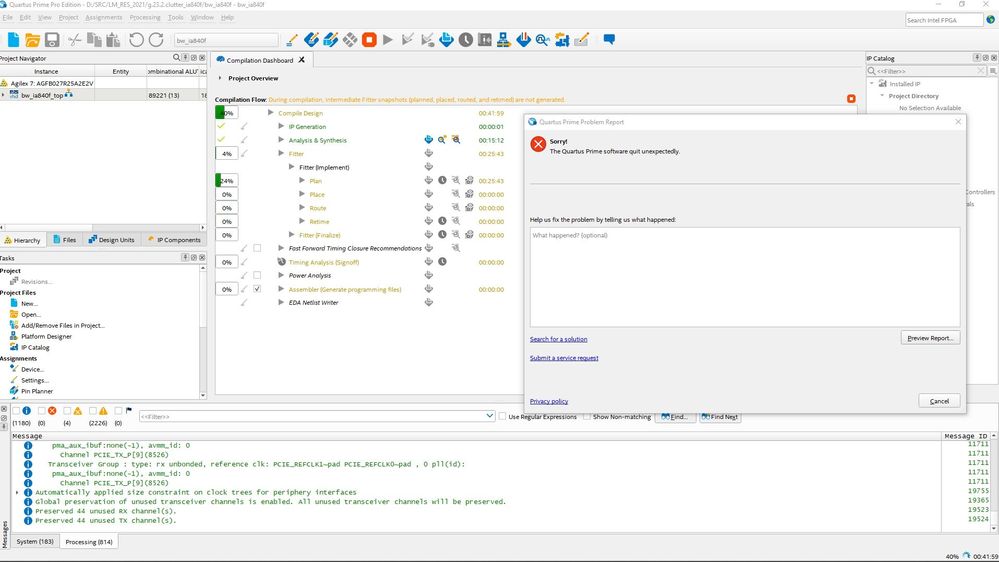
Task: Expand the Project Overview section
Action: click(x=221, y=78)
